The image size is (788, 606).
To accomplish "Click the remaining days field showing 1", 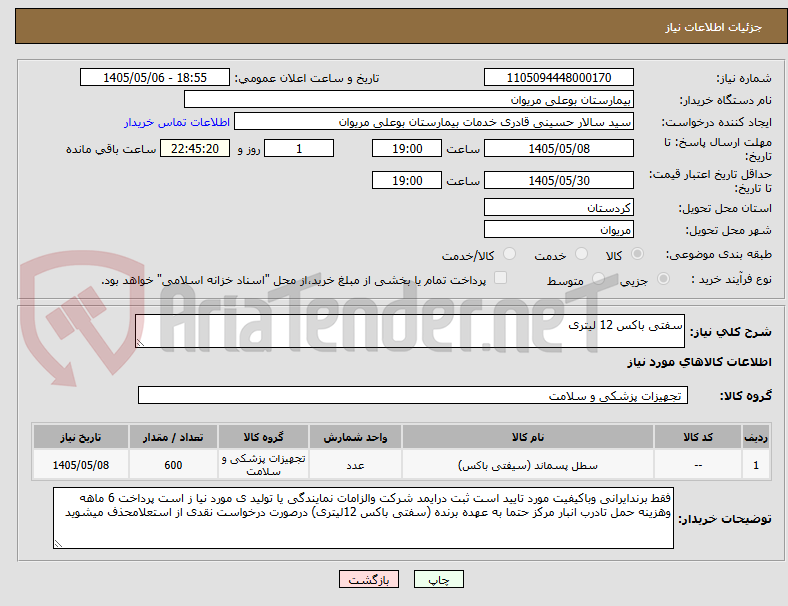I will pyautogui.click(x=299, y=149).
